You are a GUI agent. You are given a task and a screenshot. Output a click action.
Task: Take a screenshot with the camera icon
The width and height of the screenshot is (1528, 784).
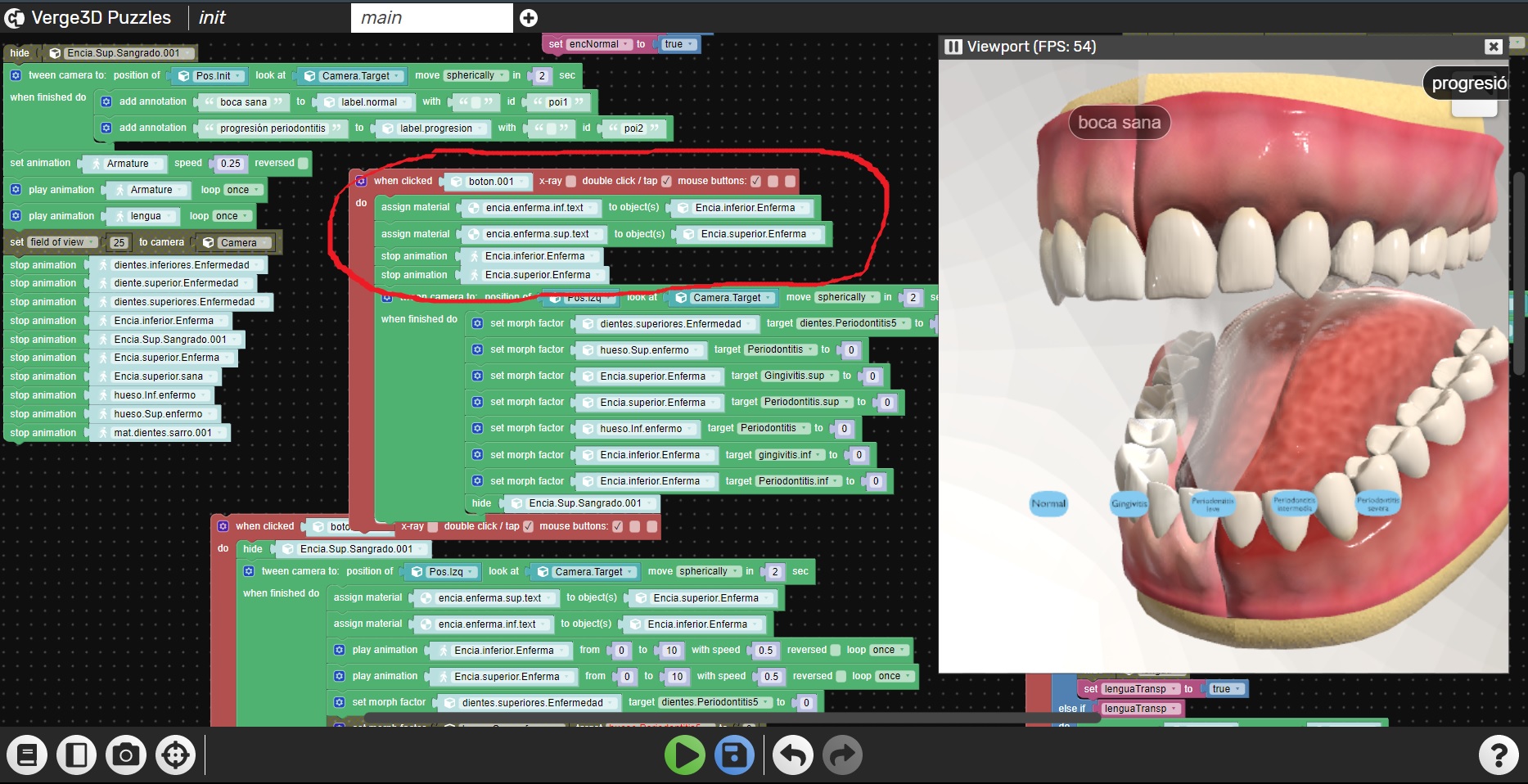click(126, 755)
